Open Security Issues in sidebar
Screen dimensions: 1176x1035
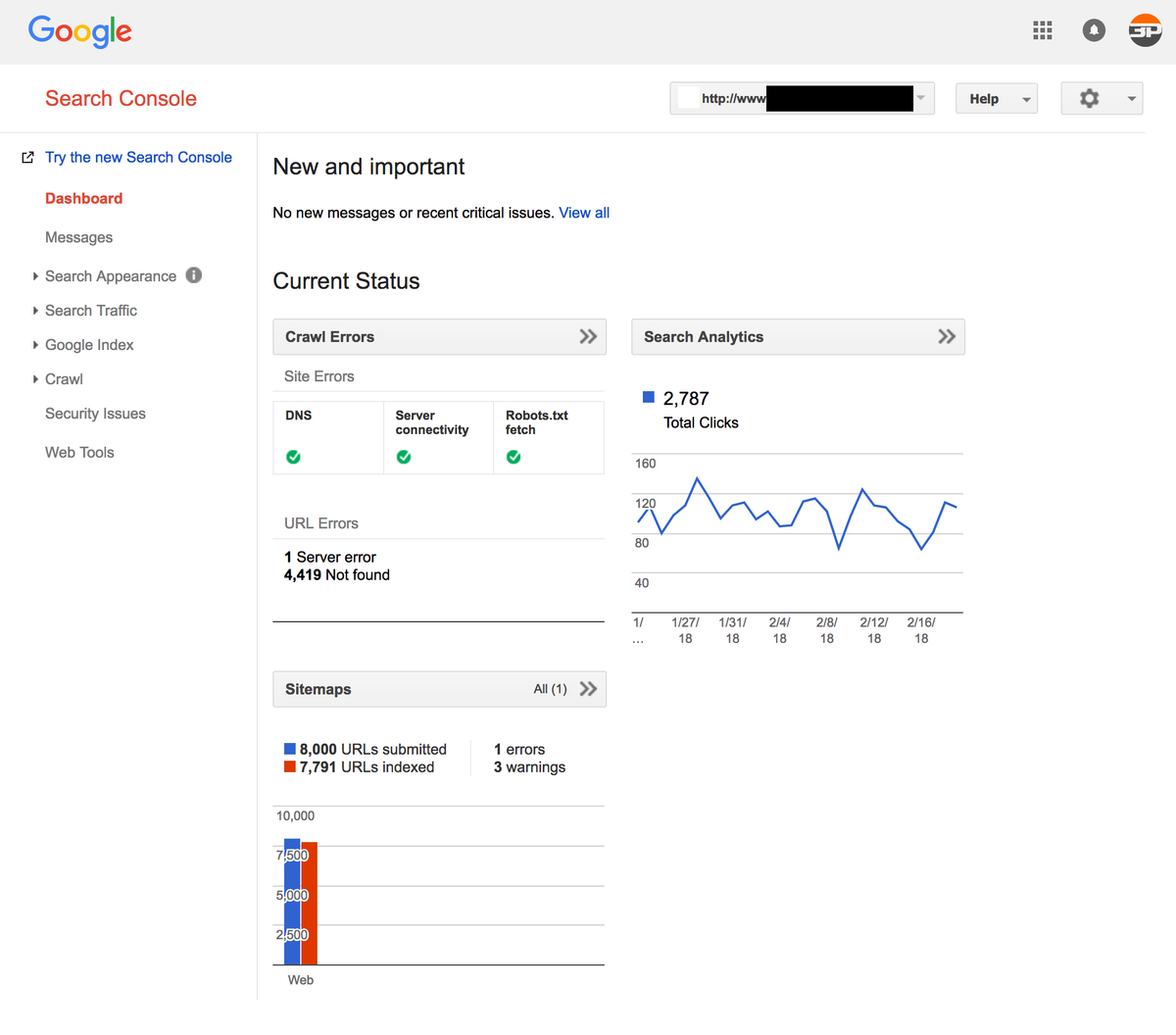pyautogui.click(x=95, y=414)
